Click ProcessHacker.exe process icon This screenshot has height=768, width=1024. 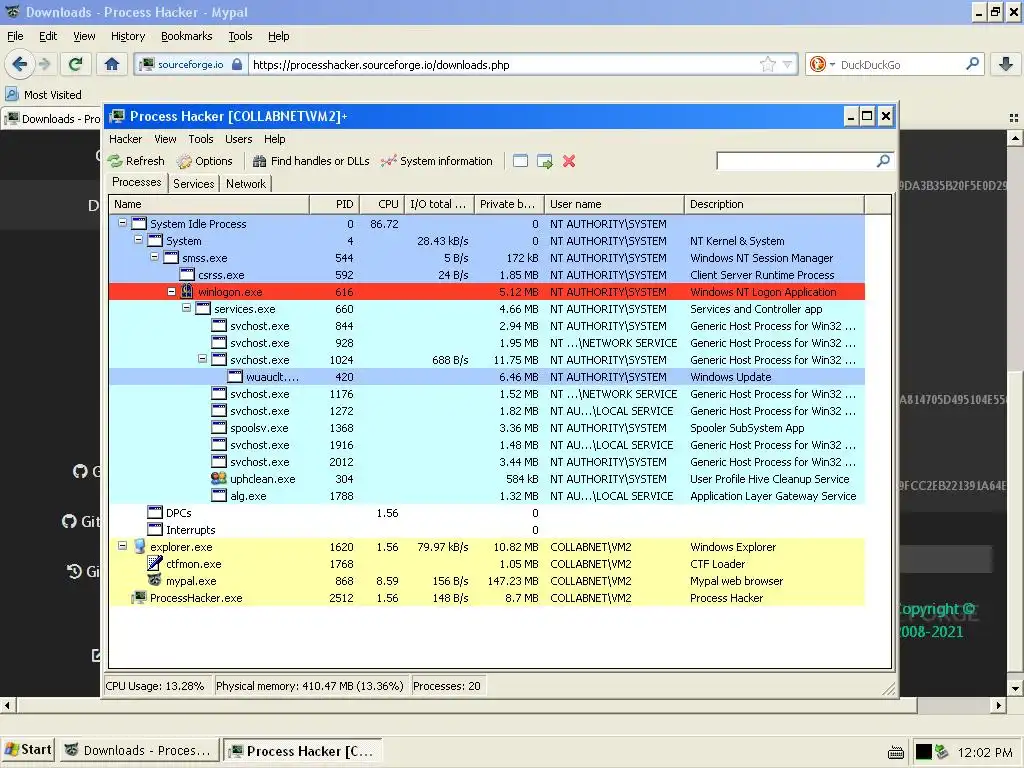[x=139, y=597]
